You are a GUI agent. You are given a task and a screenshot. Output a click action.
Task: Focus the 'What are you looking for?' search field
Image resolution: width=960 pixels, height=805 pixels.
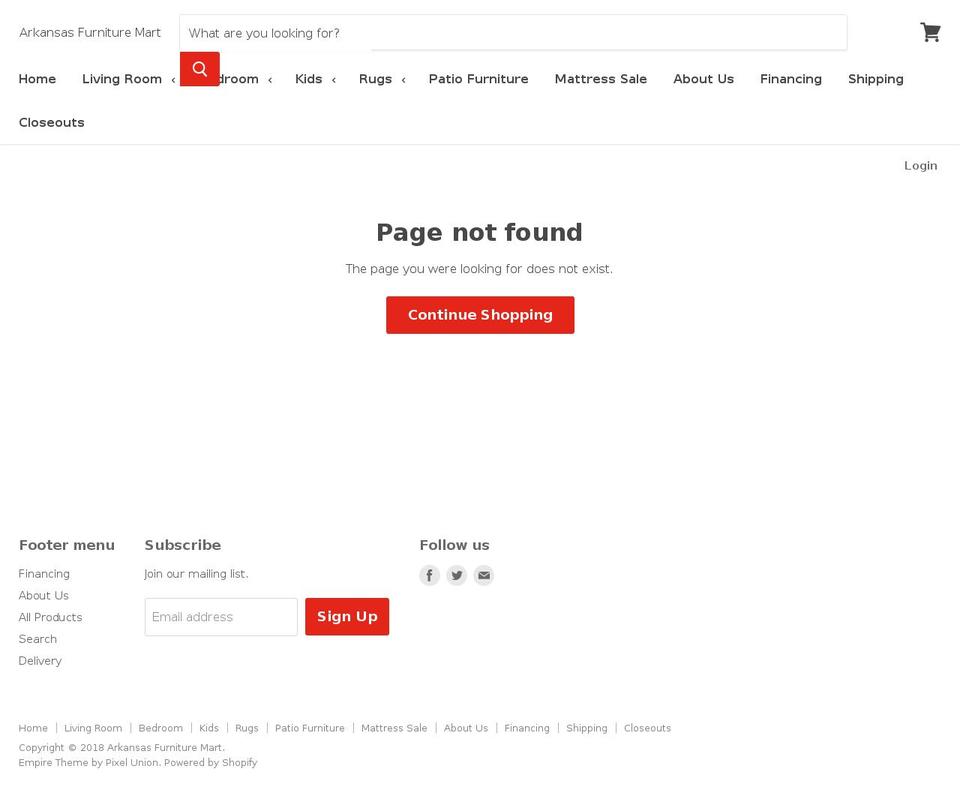click(x=513, y=33)
